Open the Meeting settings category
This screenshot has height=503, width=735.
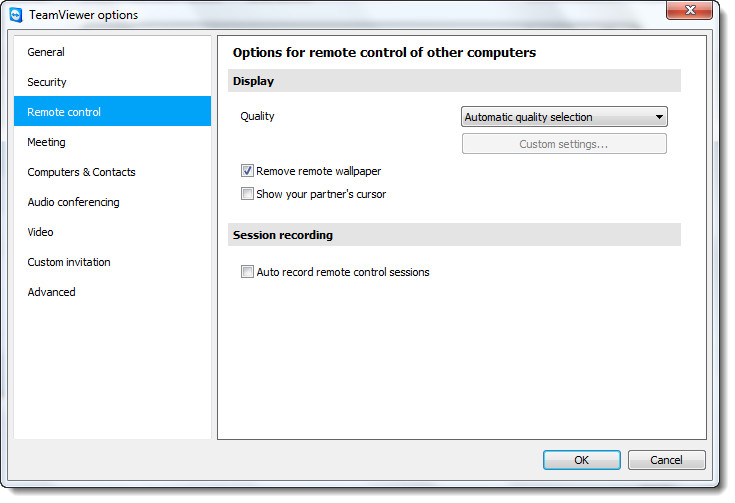pos(112,142)
